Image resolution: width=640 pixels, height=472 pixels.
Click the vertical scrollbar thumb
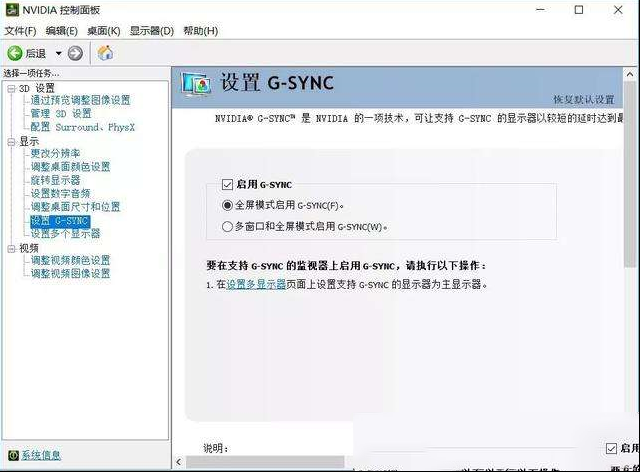point(631,174)
